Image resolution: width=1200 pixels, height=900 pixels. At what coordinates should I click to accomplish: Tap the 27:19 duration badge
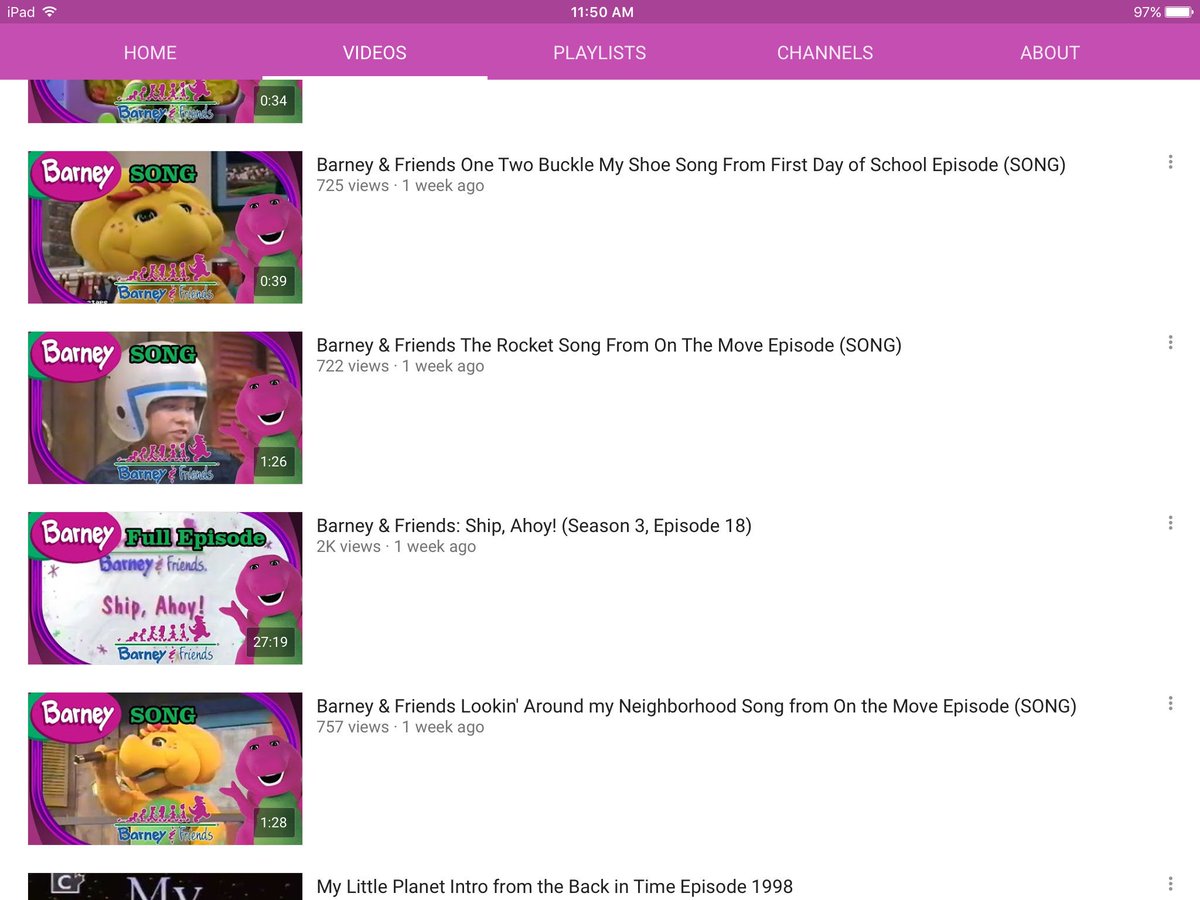[270, 642]
